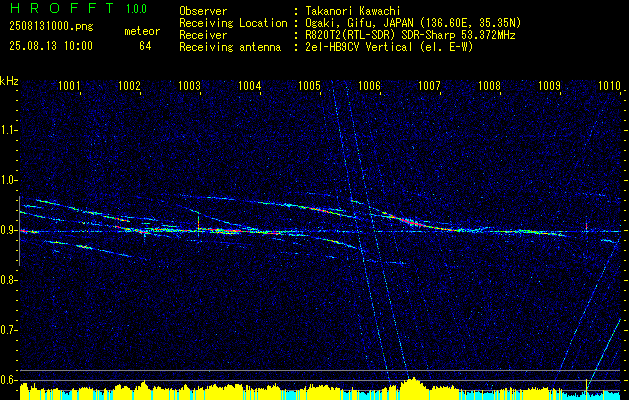Click the 1.1 kHz frequency label
The width and height of the screenshot is (629, 400).
pyautogui.click(x=8, y=130)
